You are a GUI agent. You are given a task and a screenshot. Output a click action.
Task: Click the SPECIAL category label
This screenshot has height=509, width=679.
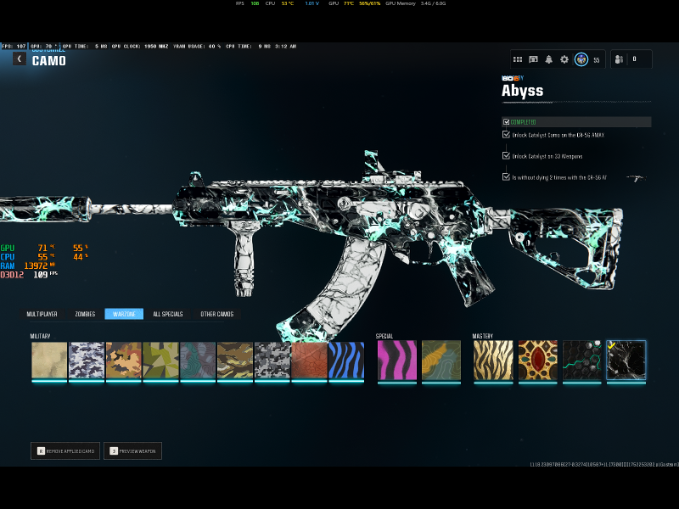(385, 336)
